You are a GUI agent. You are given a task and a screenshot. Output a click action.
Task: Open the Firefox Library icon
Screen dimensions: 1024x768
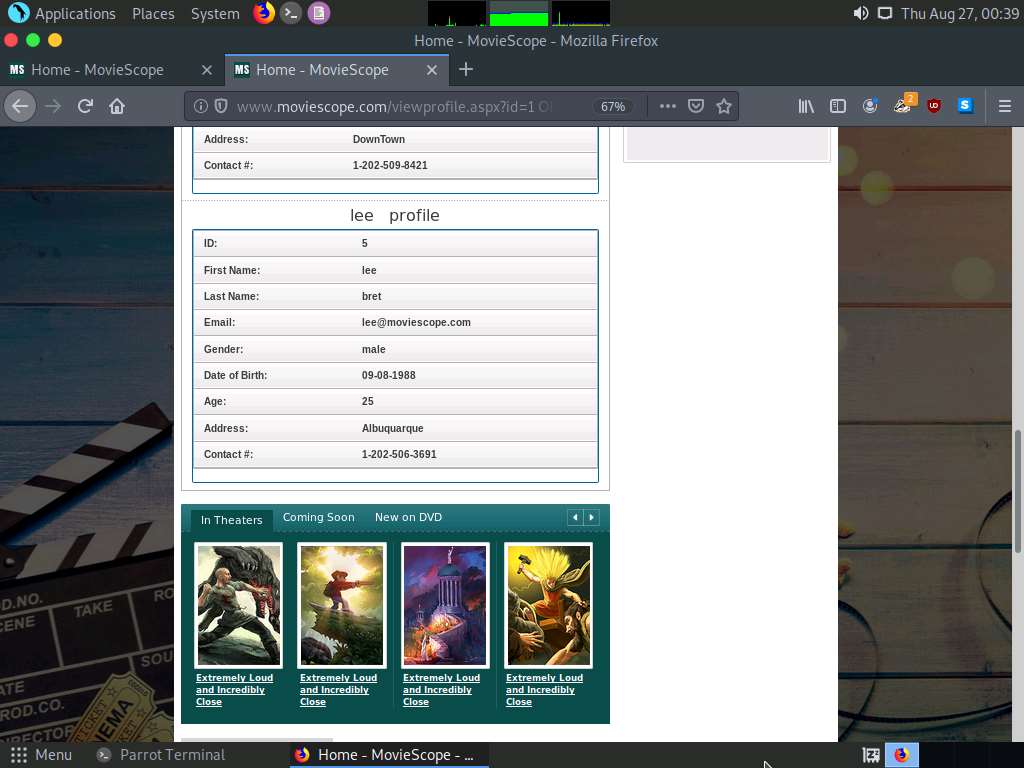pos(806,106)
